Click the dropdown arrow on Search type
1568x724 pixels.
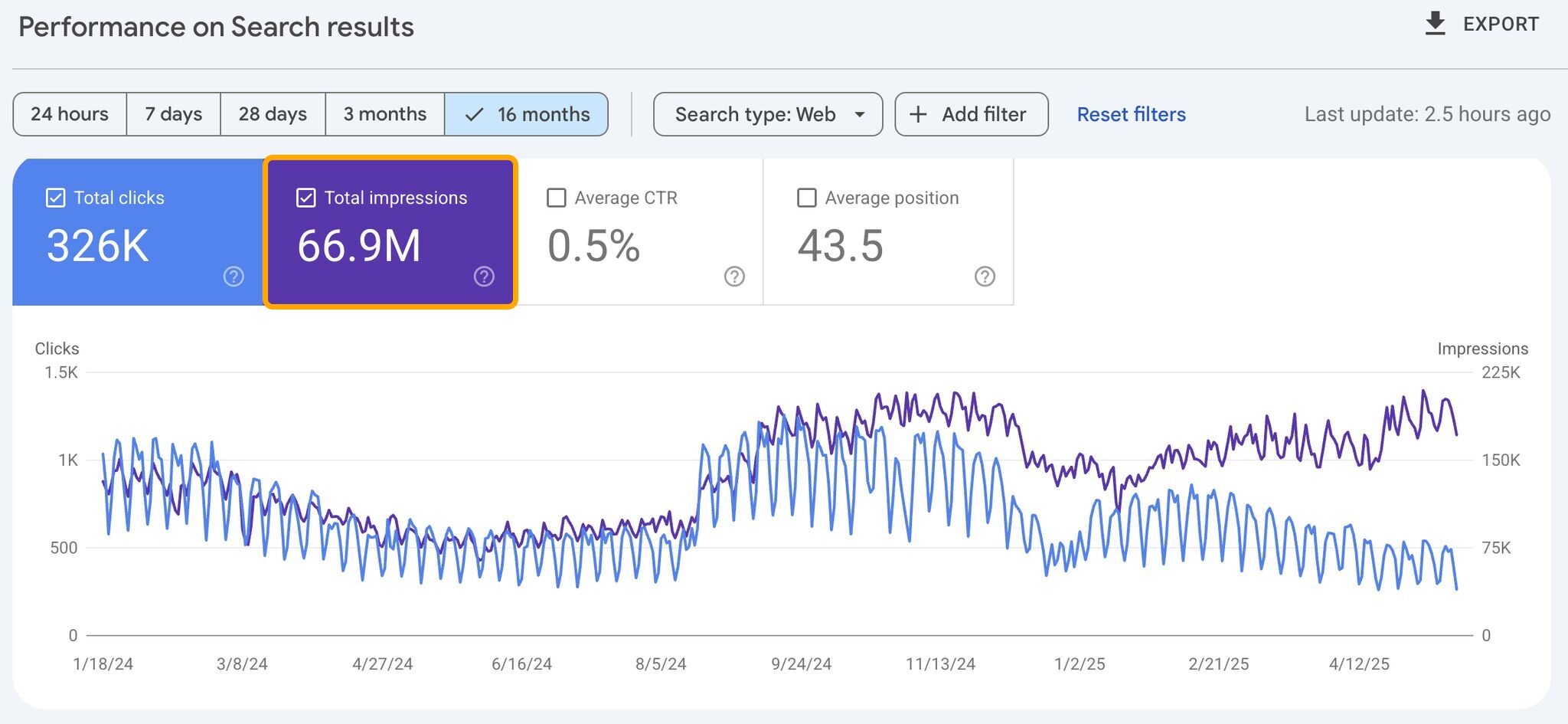859,113
